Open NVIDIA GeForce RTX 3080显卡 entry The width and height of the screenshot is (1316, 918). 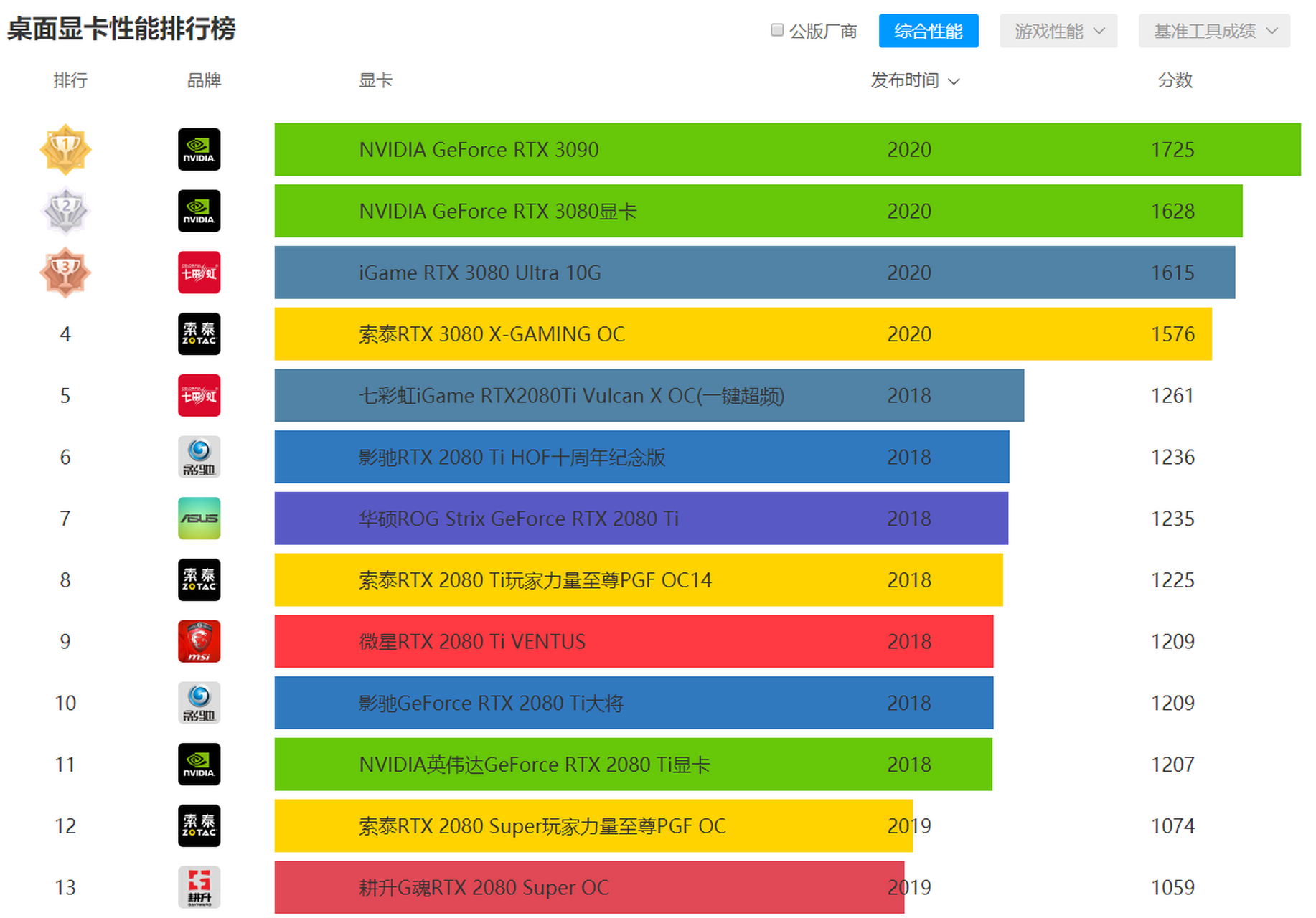coord(758,211)
